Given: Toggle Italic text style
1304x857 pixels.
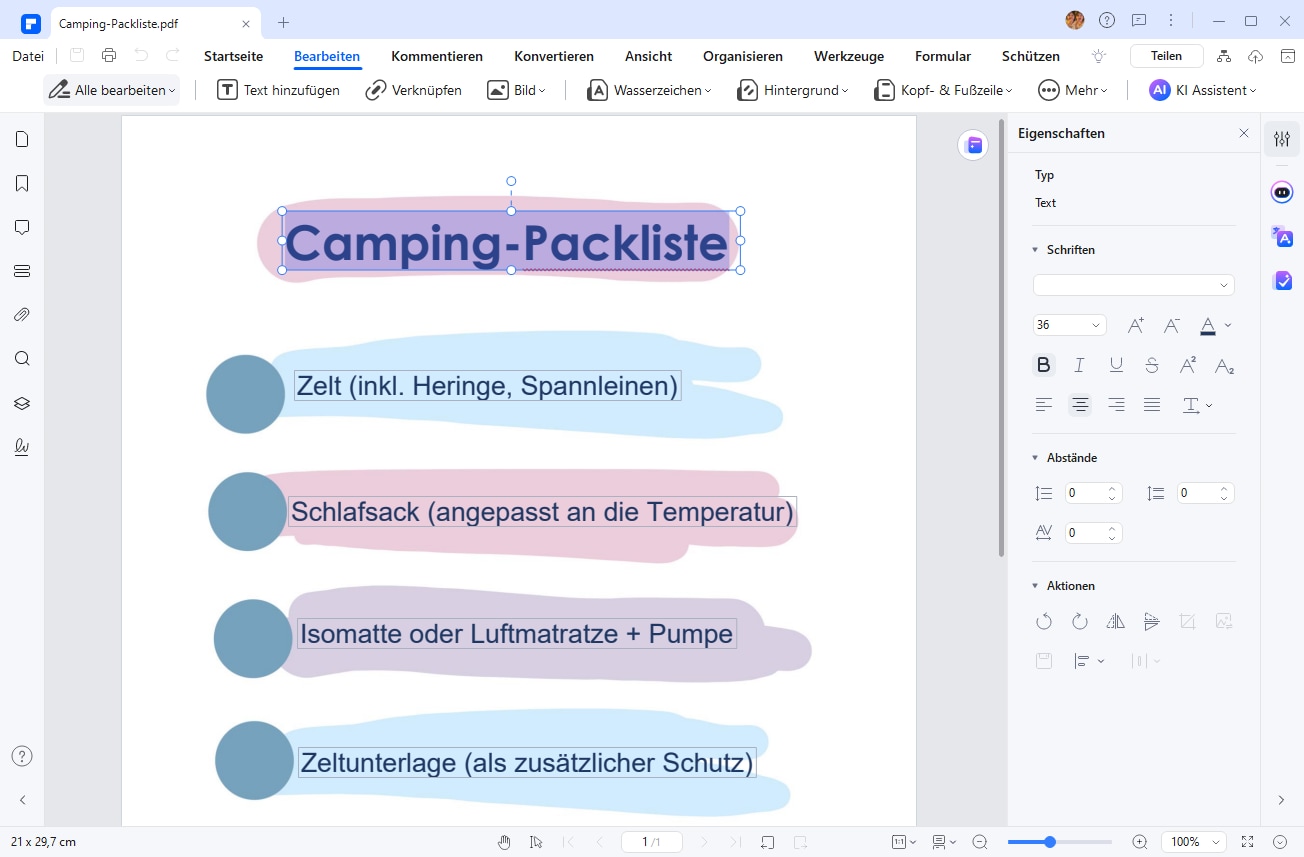Looking at the screenshot, I should pos(1080,365).
